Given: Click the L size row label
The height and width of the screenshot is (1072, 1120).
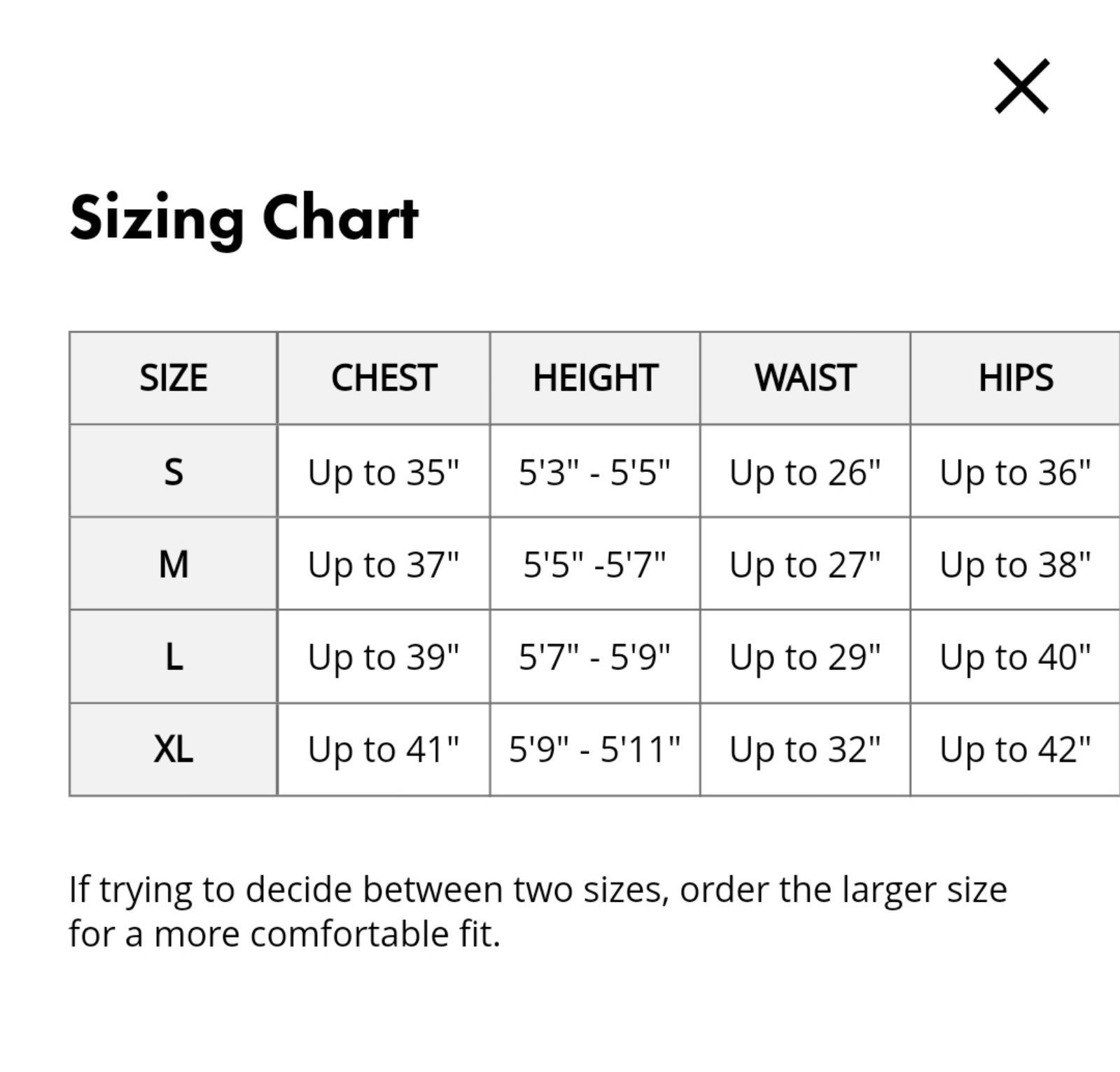Looking at the screenshot, I should [x=174, y=657].
